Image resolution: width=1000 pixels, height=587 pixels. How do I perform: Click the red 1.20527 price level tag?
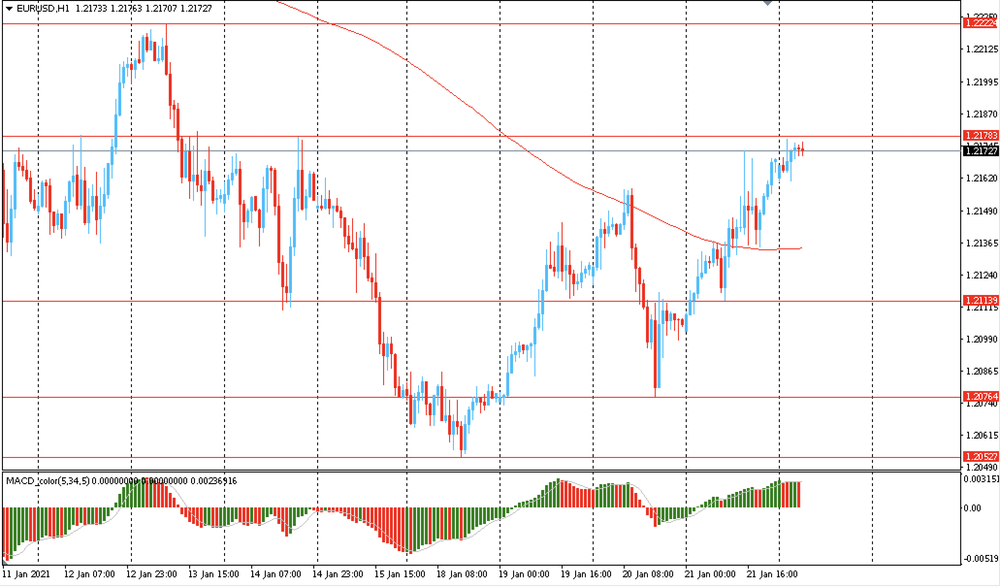point(980,457)
